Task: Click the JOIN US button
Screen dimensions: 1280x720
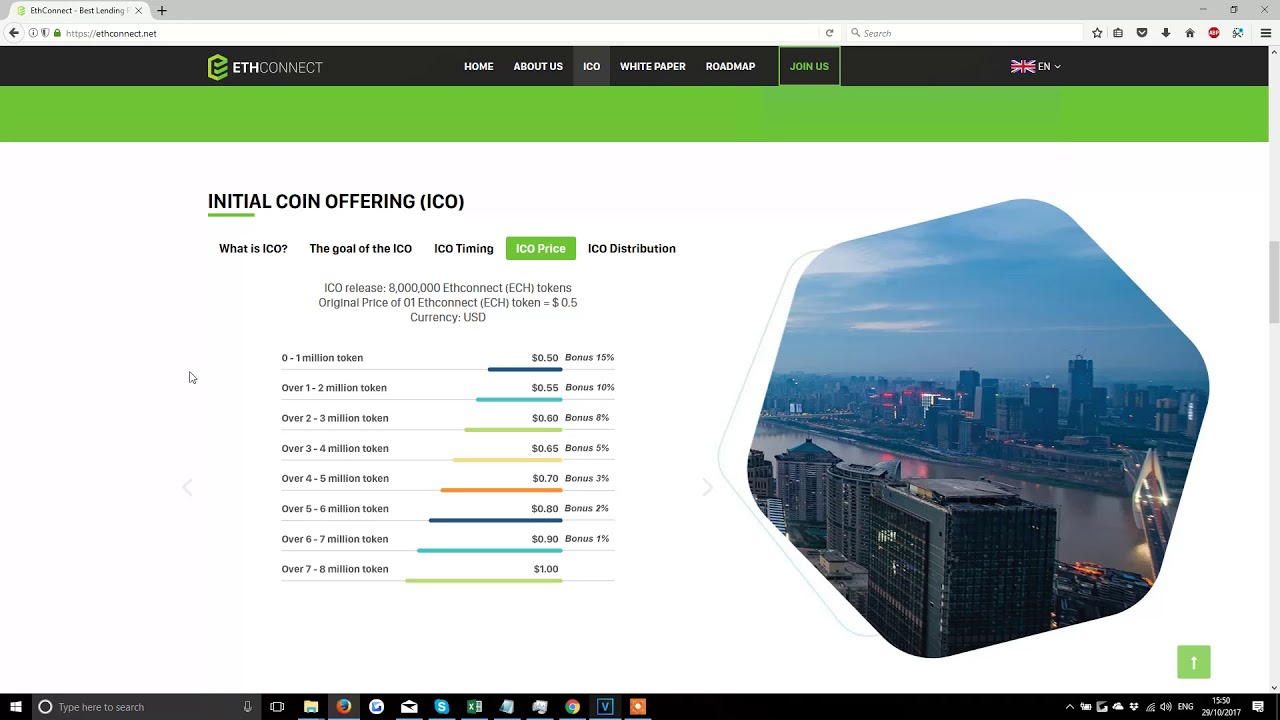Action: coord(809,66)
